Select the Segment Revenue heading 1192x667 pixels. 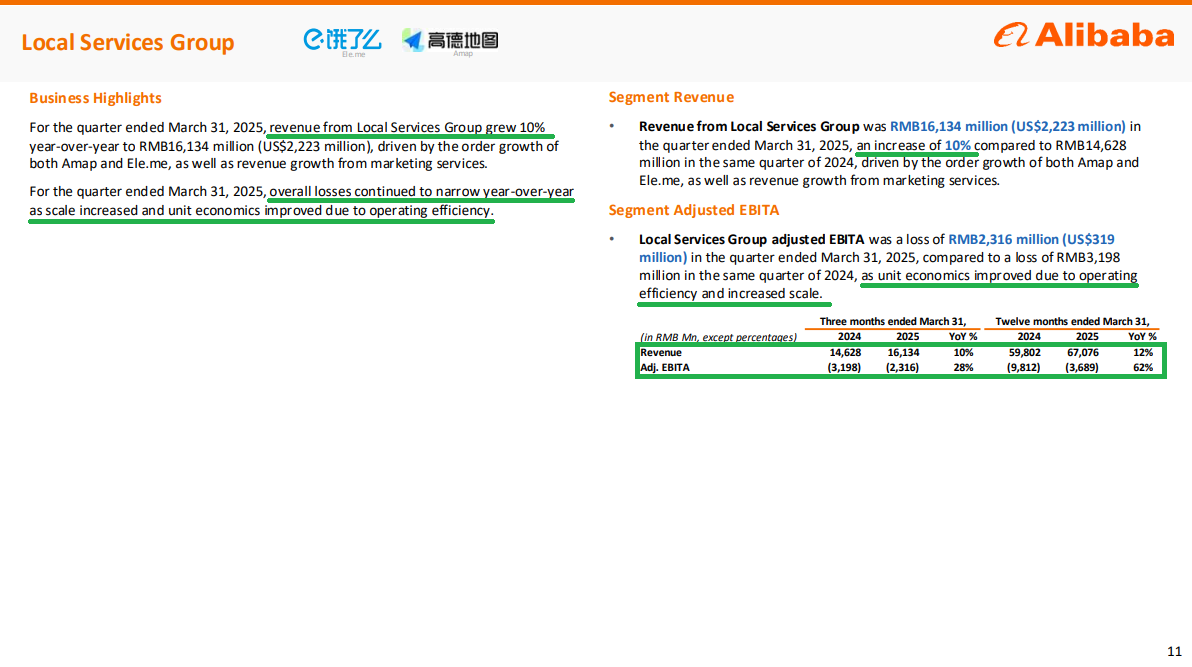(x=671, y=97)
